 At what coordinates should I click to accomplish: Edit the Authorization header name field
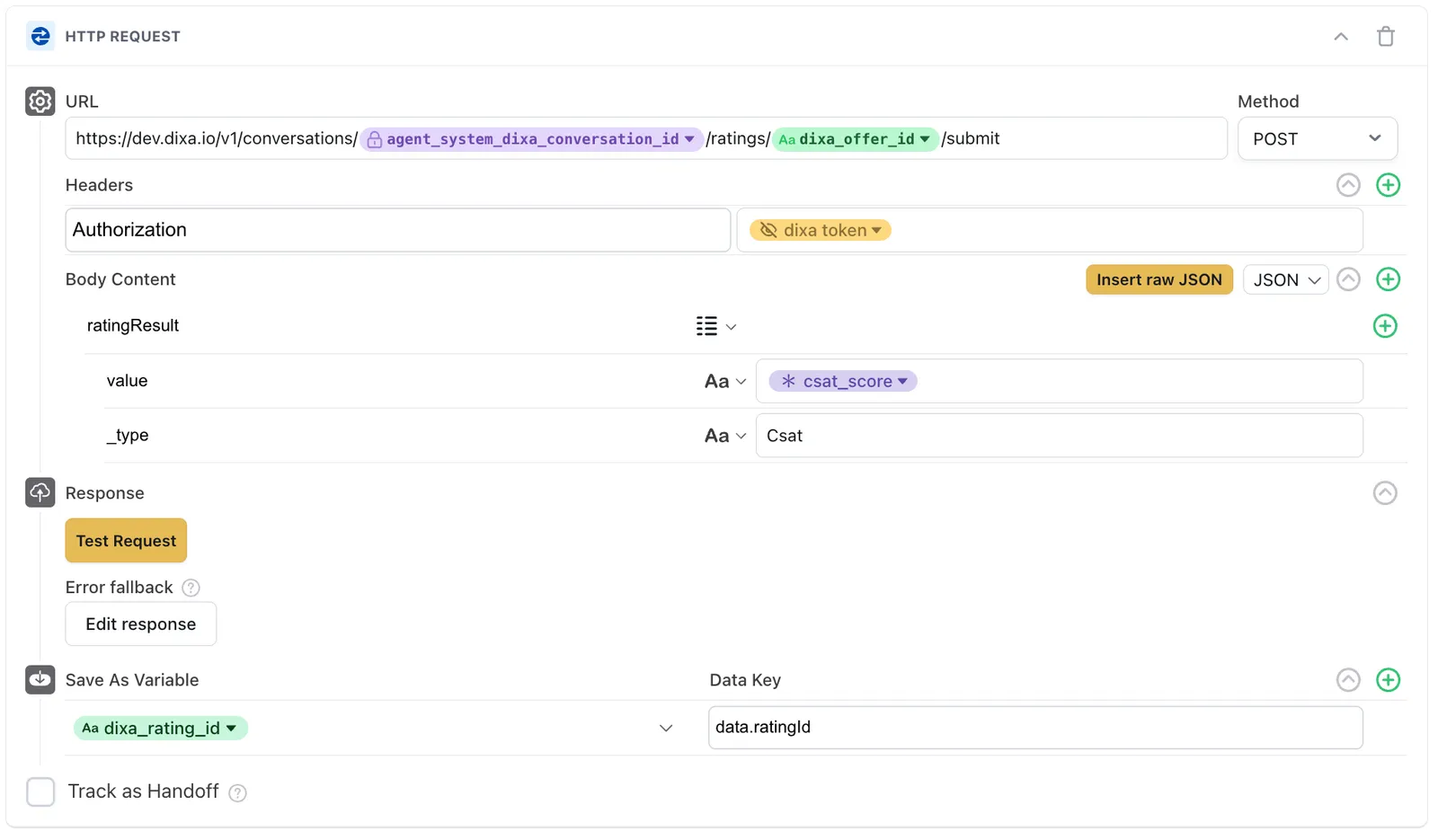pos(398,230)
